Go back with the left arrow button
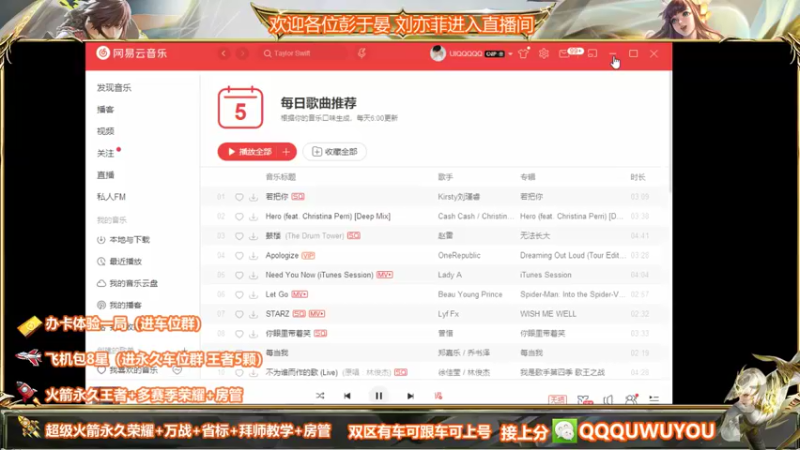800x450 pixels. point(223,53)
